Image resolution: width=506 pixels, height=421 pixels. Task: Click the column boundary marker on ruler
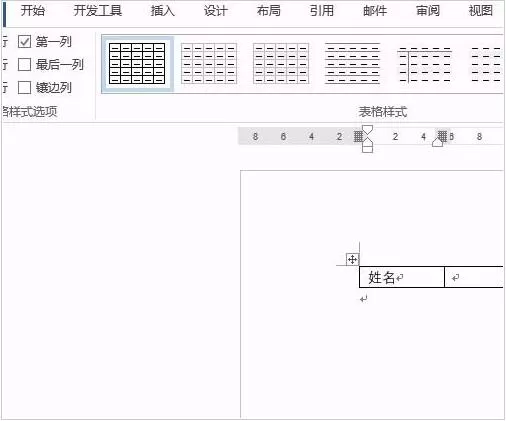click(x=442, y=136)
